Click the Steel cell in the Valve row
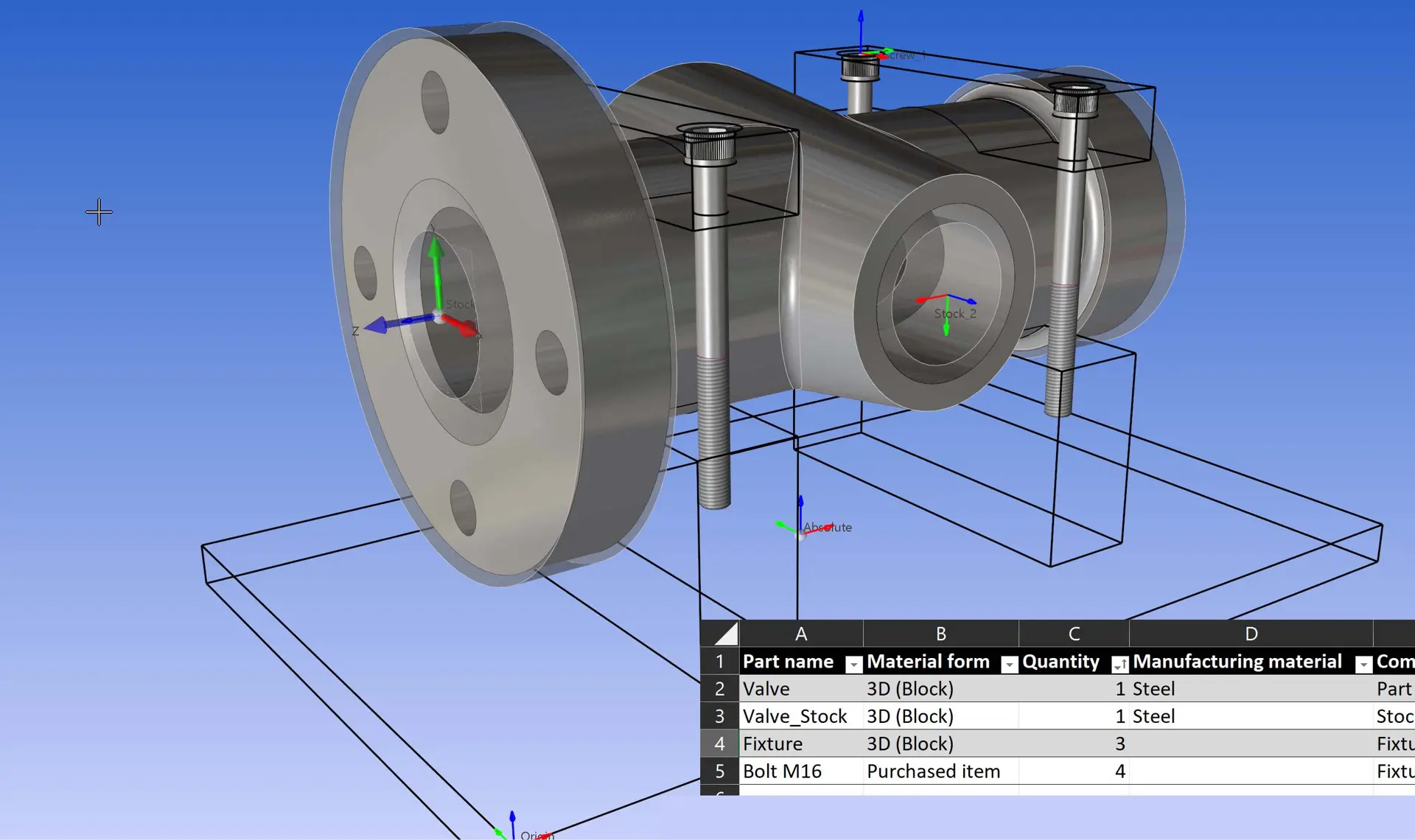This screenshot has height=840, width=1415. point(1251,689)
